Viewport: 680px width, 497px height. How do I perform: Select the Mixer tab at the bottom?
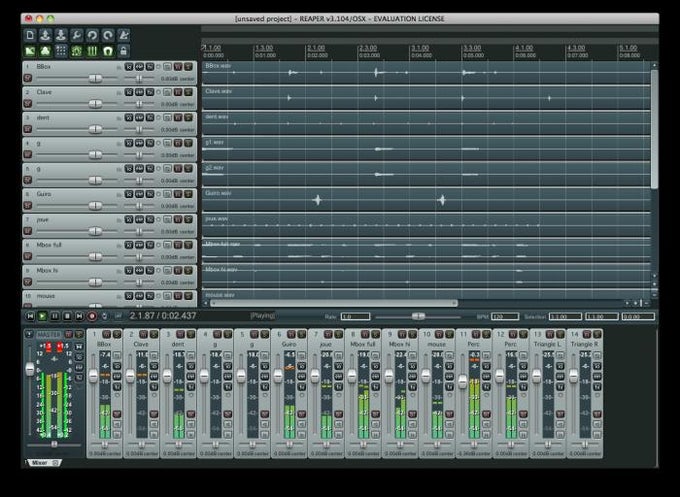(x=44, y=463)
